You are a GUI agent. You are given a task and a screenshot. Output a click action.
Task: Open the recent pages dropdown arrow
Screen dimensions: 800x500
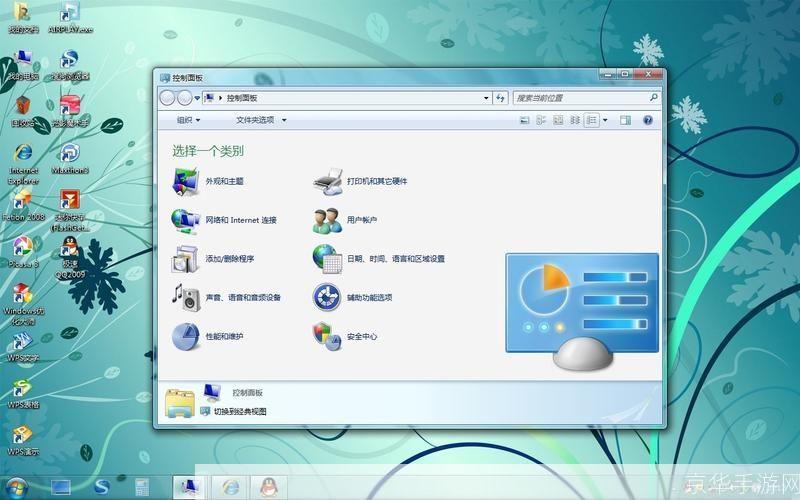pyautogui.click(x=197, y=98)
